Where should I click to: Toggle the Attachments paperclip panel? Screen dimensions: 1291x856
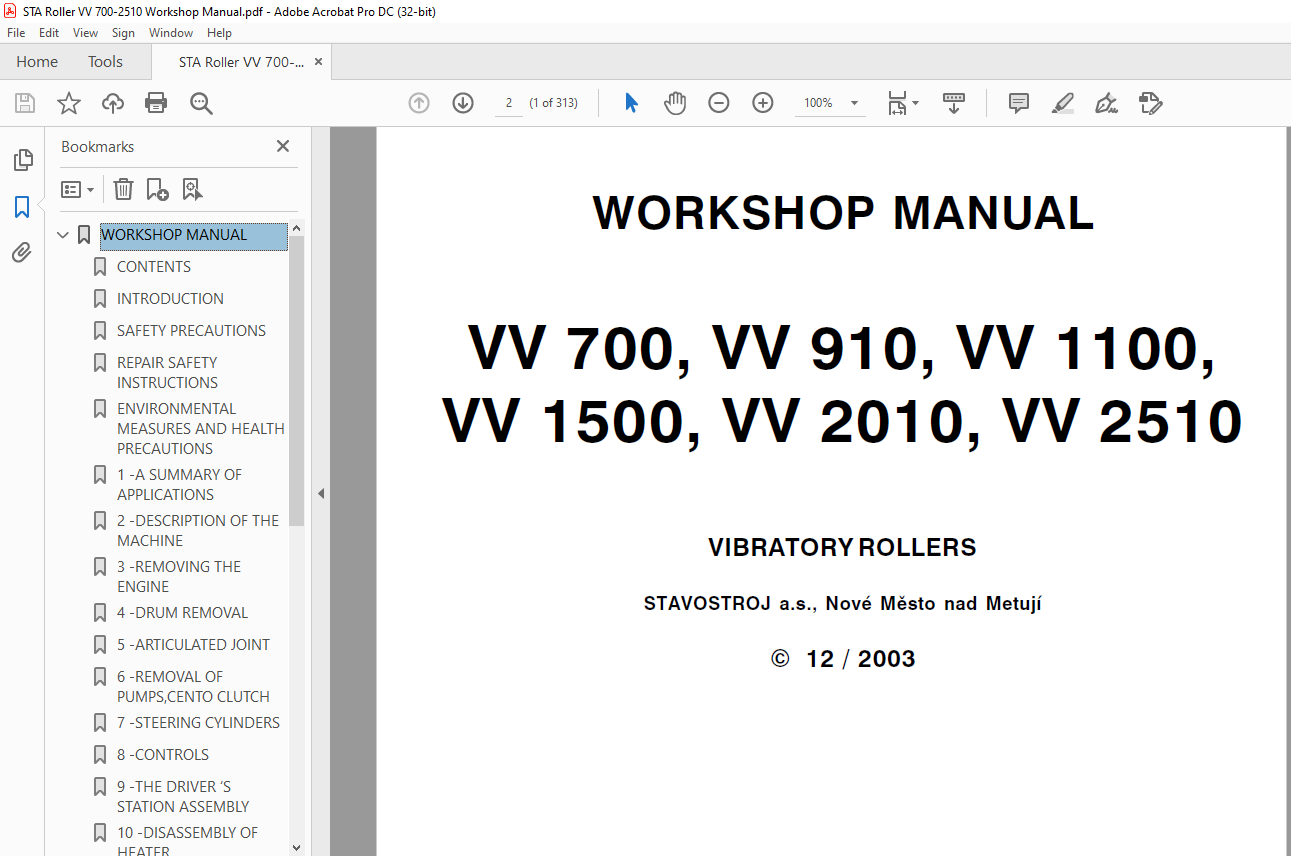22,253
